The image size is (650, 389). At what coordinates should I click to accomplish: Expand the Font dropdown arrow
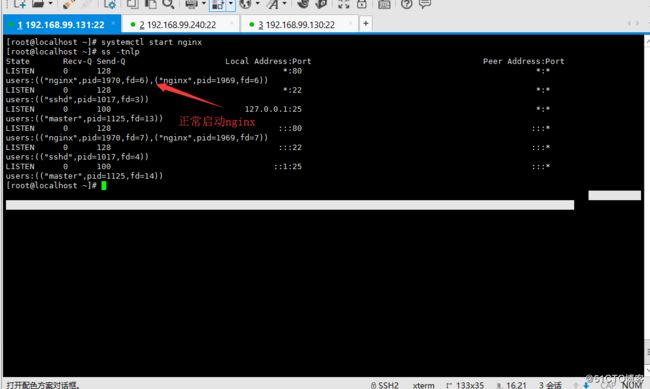click(x=284, y=4)
